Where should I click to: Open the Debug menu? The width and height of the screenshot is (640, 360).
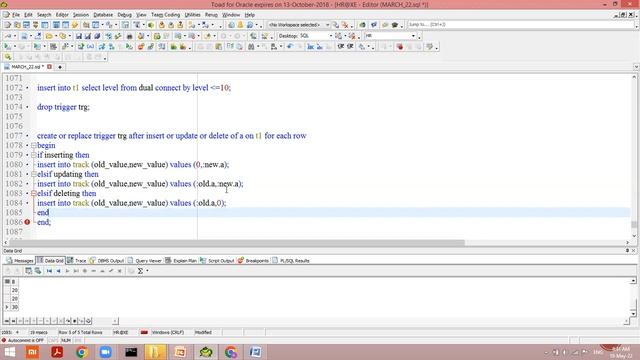tap(124, 15)
